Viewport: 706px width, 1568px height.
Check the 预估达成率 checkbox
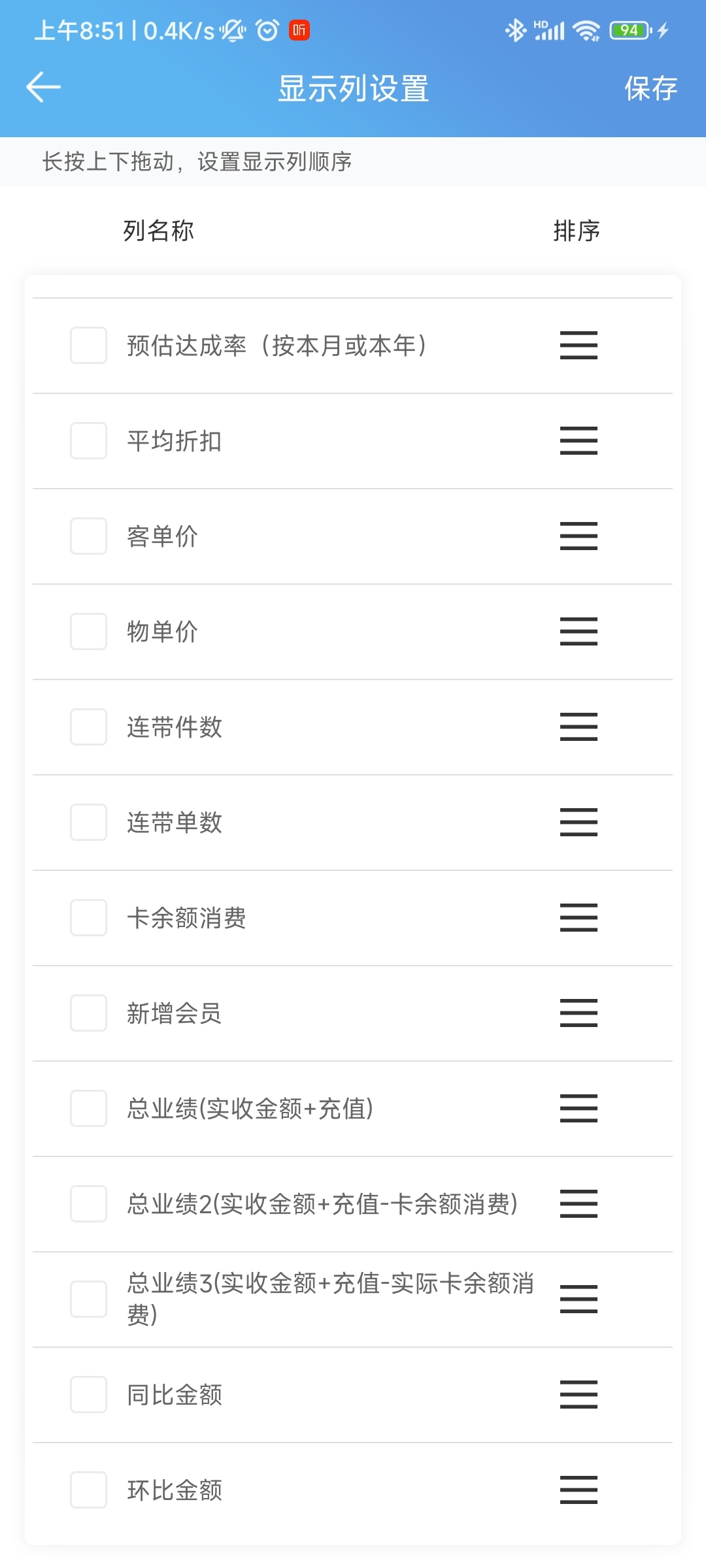[x=88, y=346]
